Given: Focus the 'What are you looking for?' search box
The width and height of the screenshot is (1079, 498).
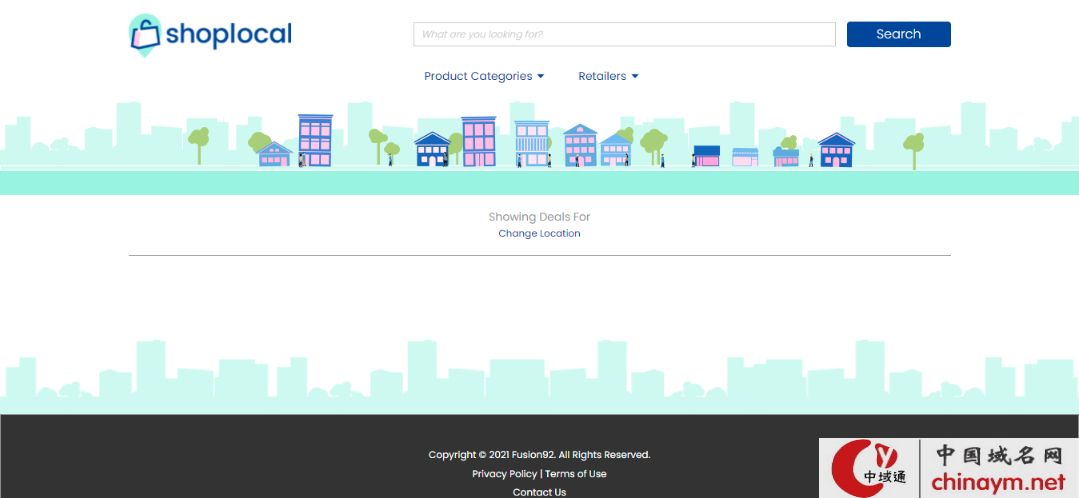Looking at the screenshot, I should [x=624, y=34].
